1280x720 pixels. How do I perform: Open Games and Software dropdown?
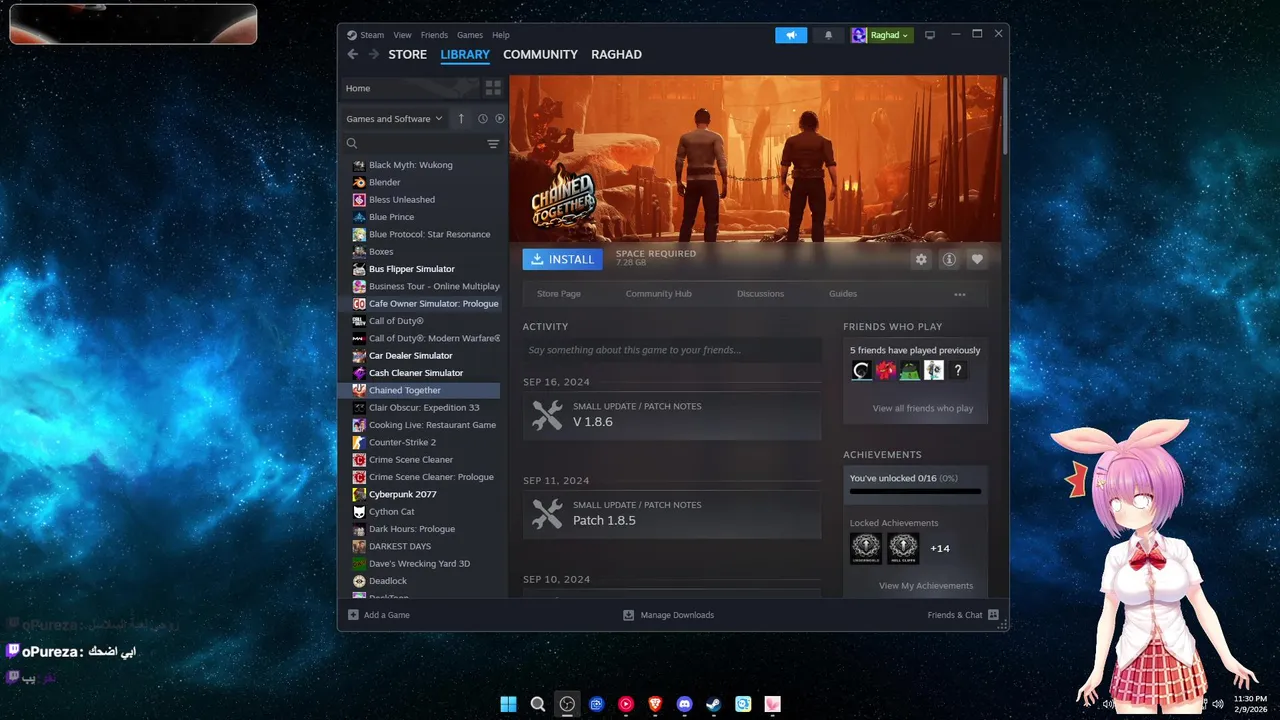(394, 118)
